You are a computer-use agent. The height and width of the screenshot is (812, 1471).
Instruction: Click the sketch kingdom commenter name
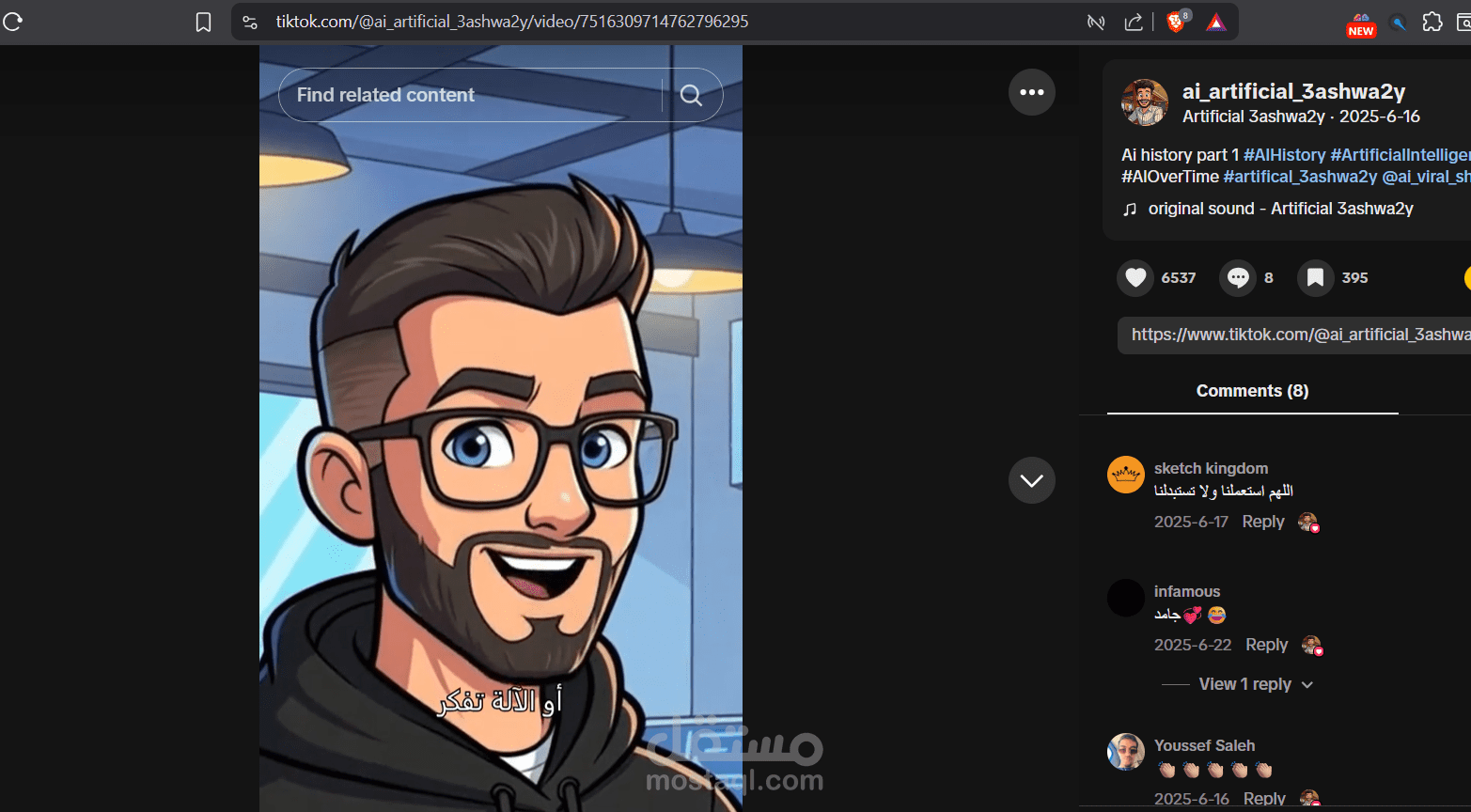point(1211,468)
